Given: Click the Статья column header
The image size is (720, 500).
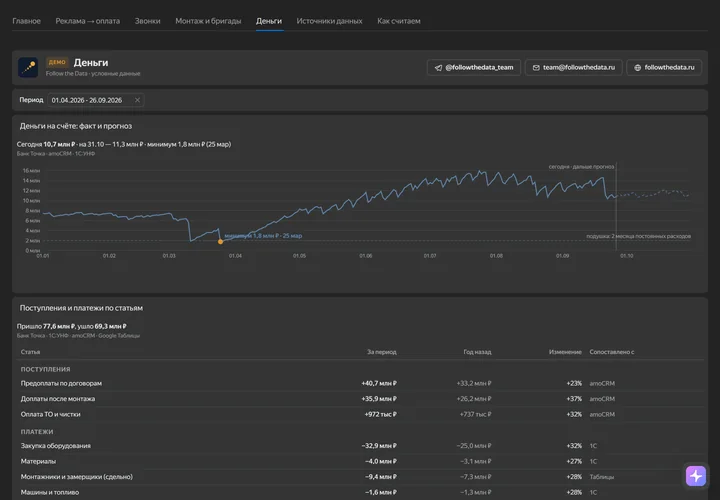Looking at the screenshot, I should pos(30,352).
